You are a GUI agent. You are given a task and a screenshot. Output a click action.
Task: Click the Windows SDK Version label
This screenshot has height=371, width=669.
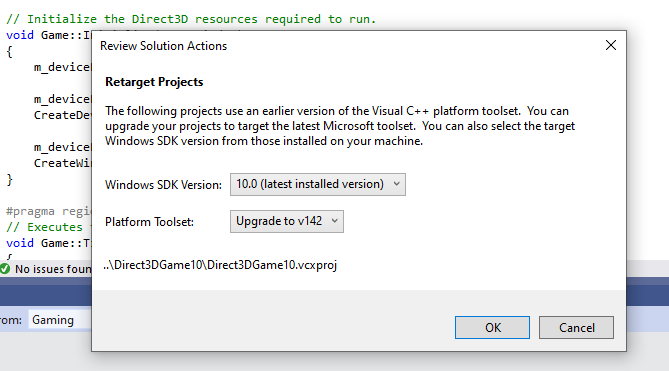coord(163,185)
